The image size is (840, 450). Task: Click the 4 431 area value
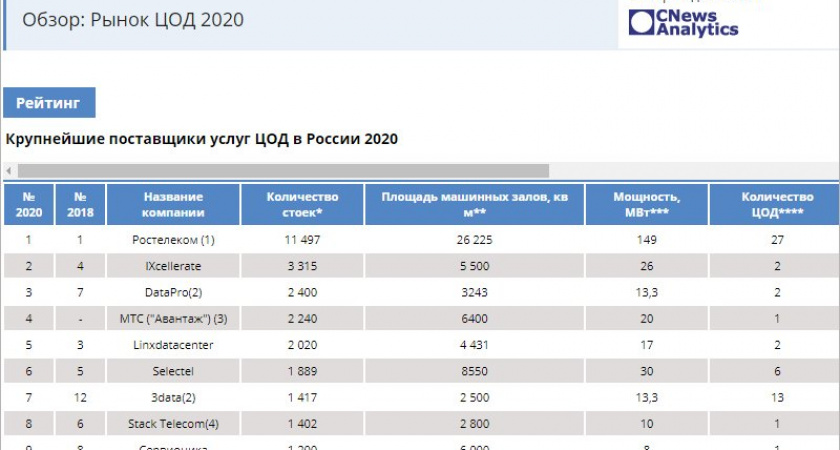click(x=474, y=345)
